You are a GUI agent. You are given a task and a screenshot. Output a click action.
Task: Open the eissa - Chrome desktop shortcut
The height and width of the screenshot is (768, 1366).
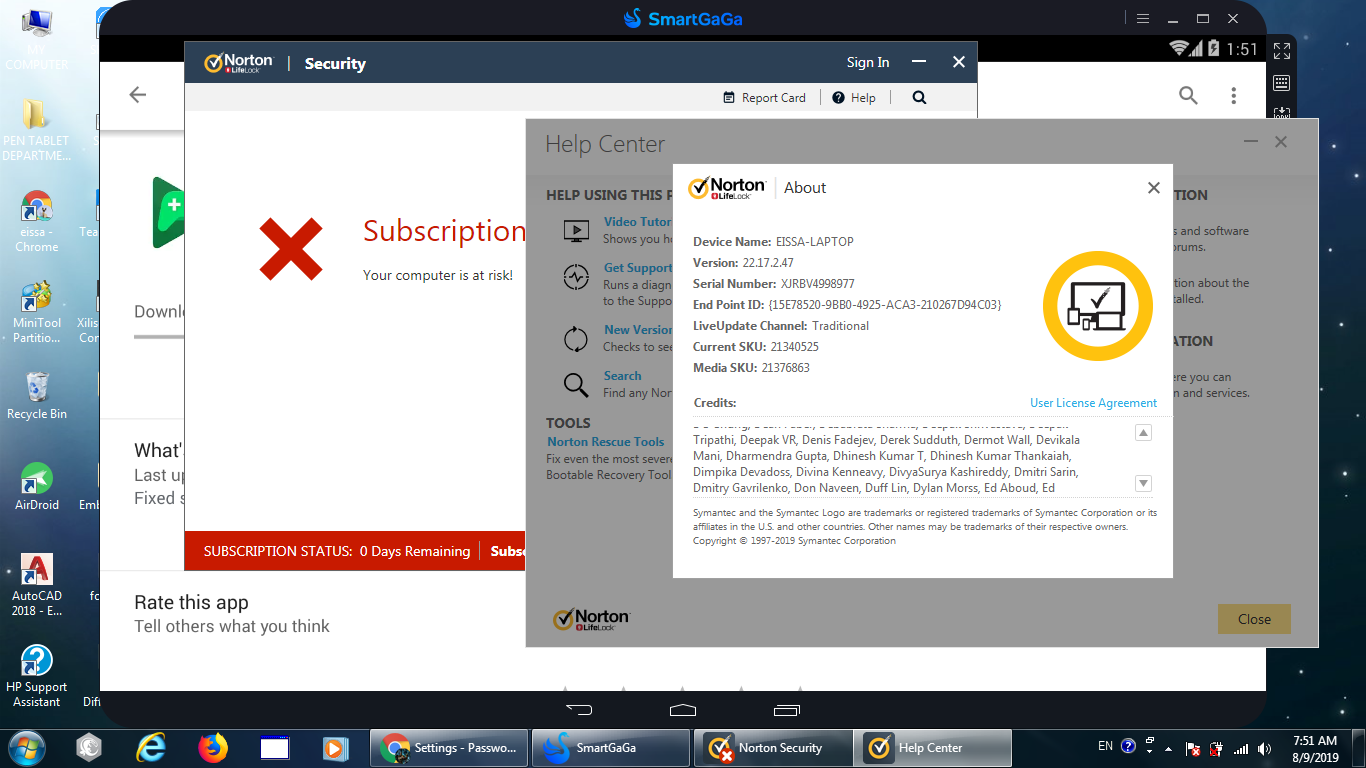[x=37, y=221]
